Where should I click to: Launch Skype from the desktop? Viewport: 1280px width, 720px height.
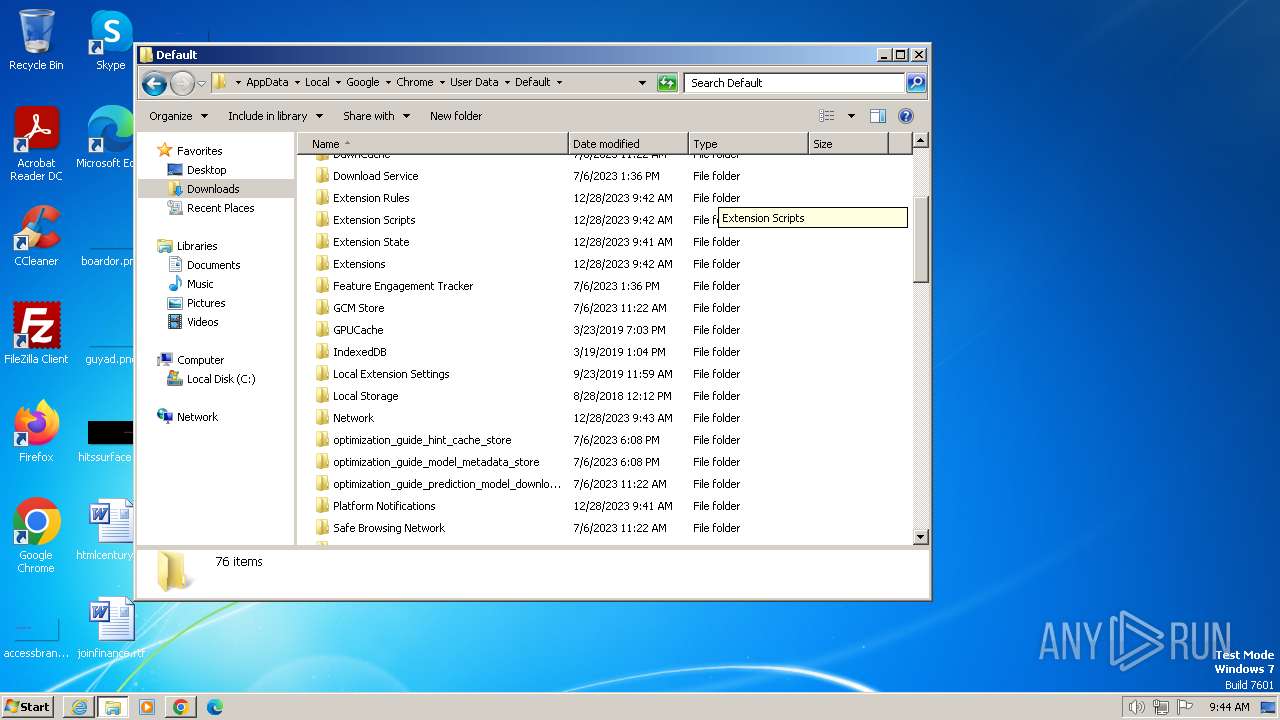point(111,40)
